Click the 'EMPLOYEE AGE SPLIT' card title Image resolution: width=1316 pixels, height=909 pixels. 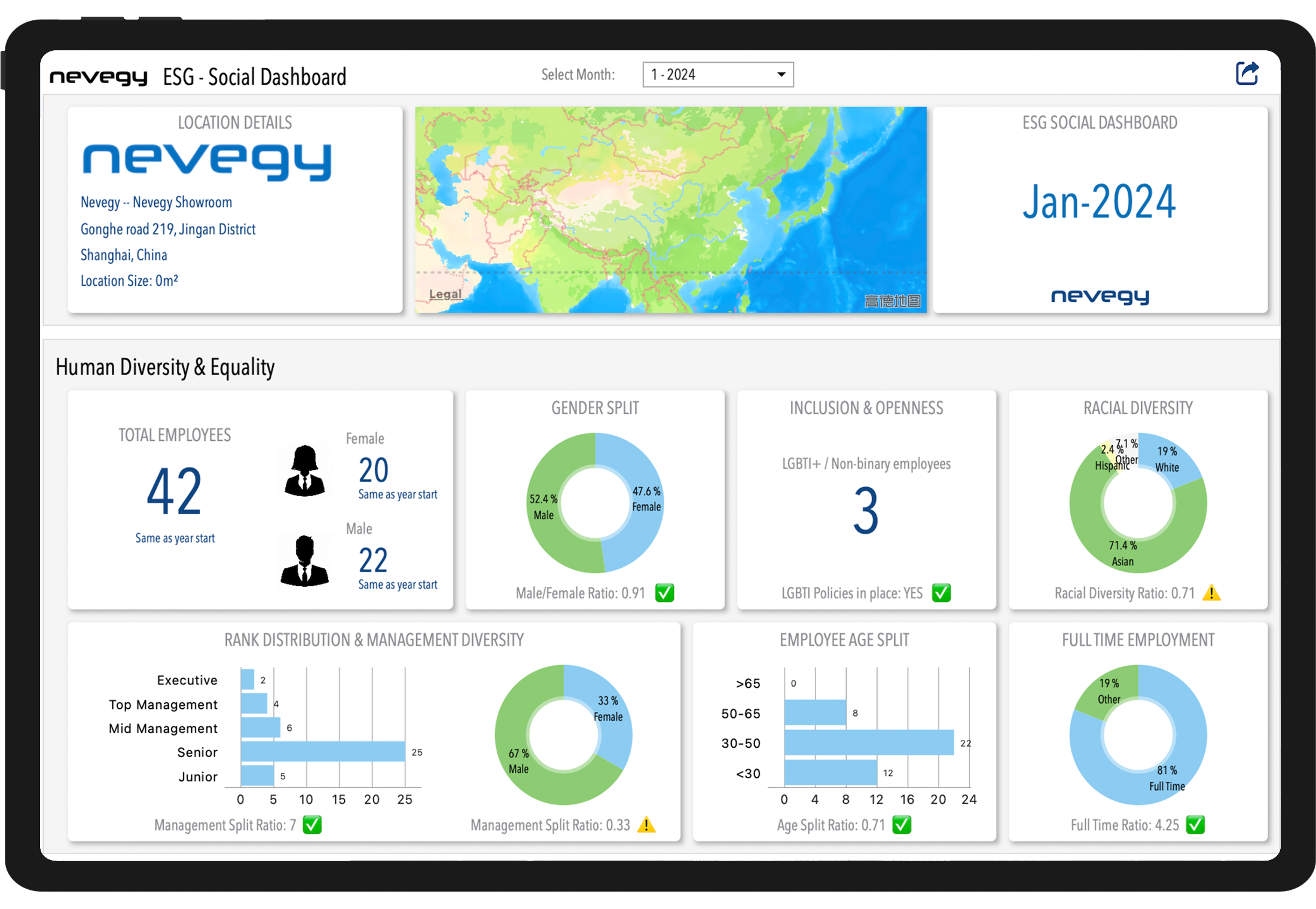(x=844, y=640)
